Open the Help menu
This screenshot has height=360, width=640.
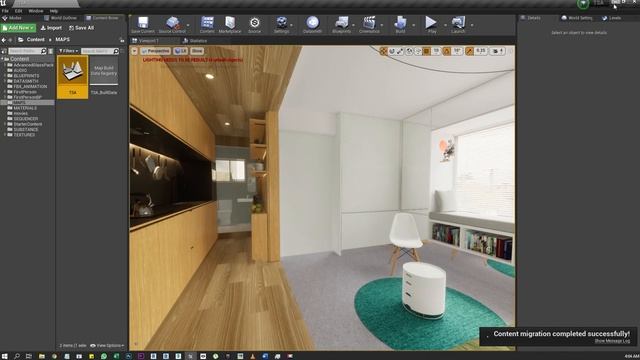(53, 11)
